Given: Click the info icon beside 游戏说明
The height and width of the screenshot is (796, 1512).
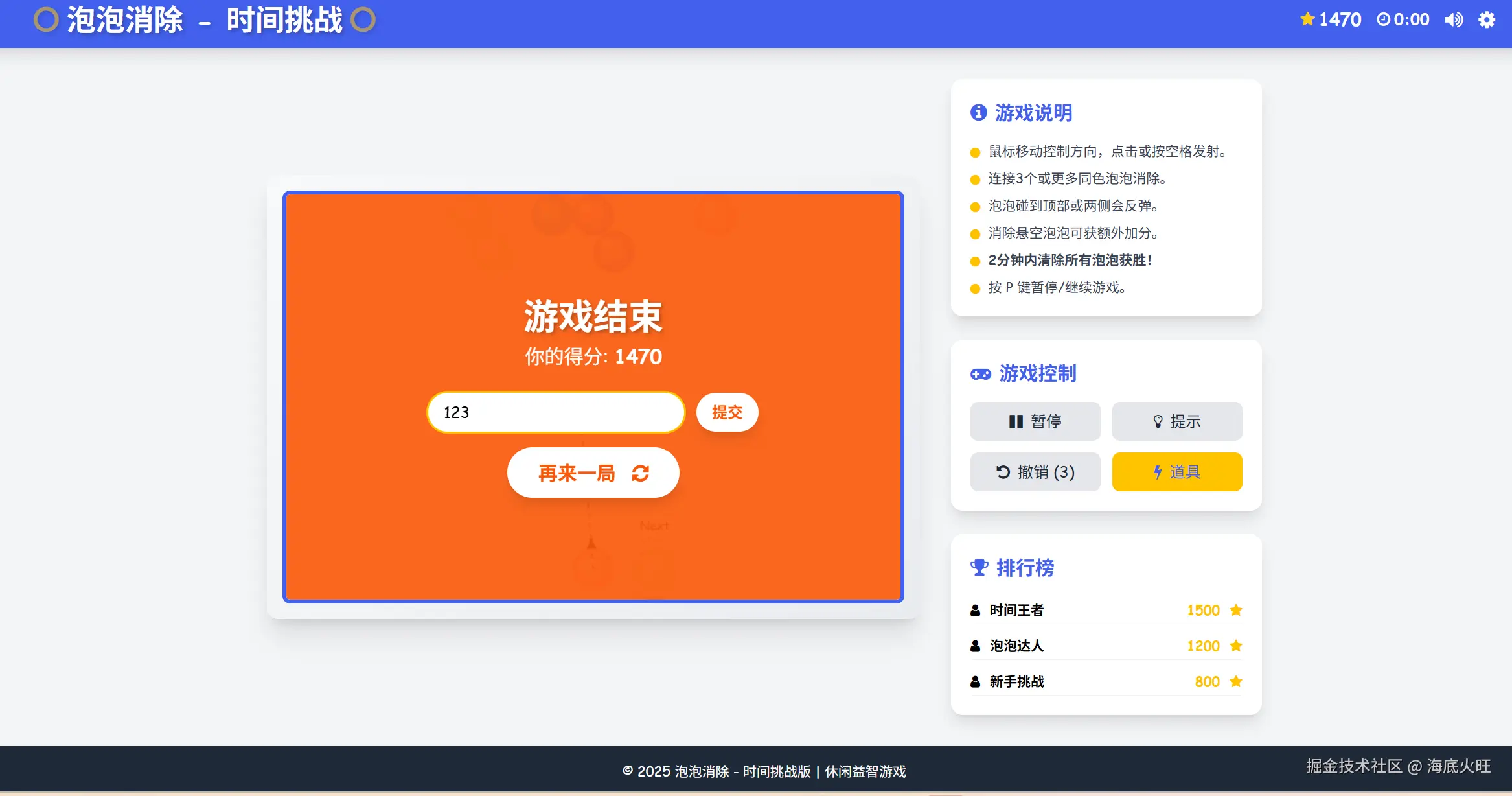Looking at the screenshot, I should pyautogui.click(x=978, y=111).
